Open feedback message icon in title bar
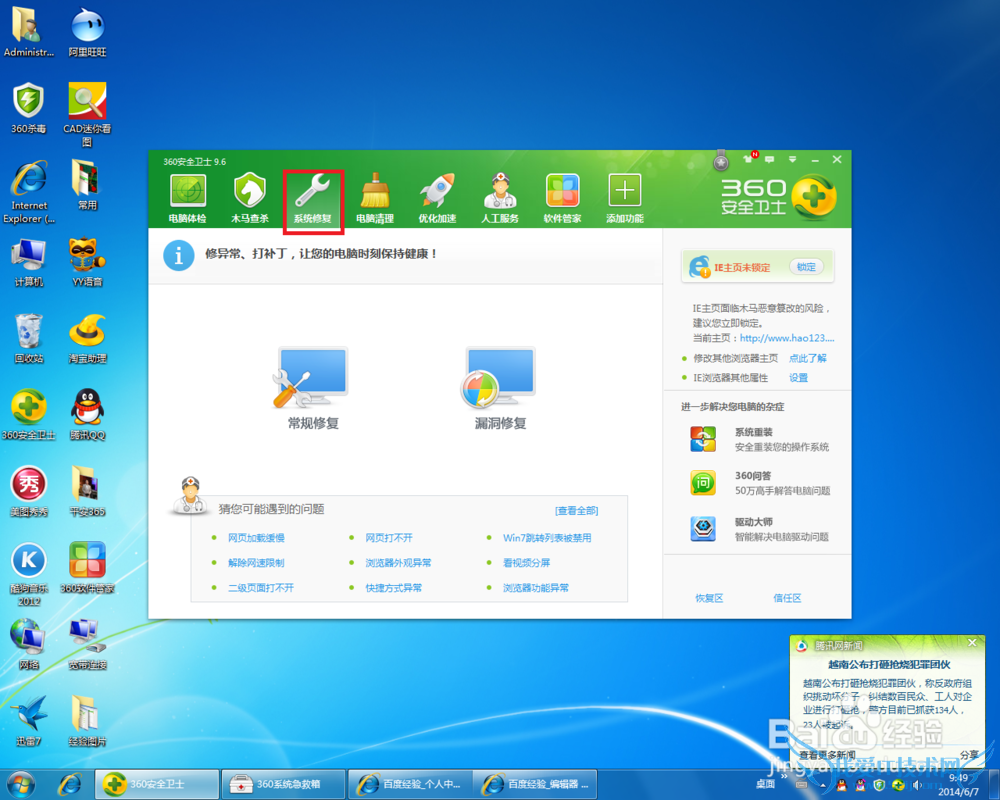 click(x=770, y=159)
